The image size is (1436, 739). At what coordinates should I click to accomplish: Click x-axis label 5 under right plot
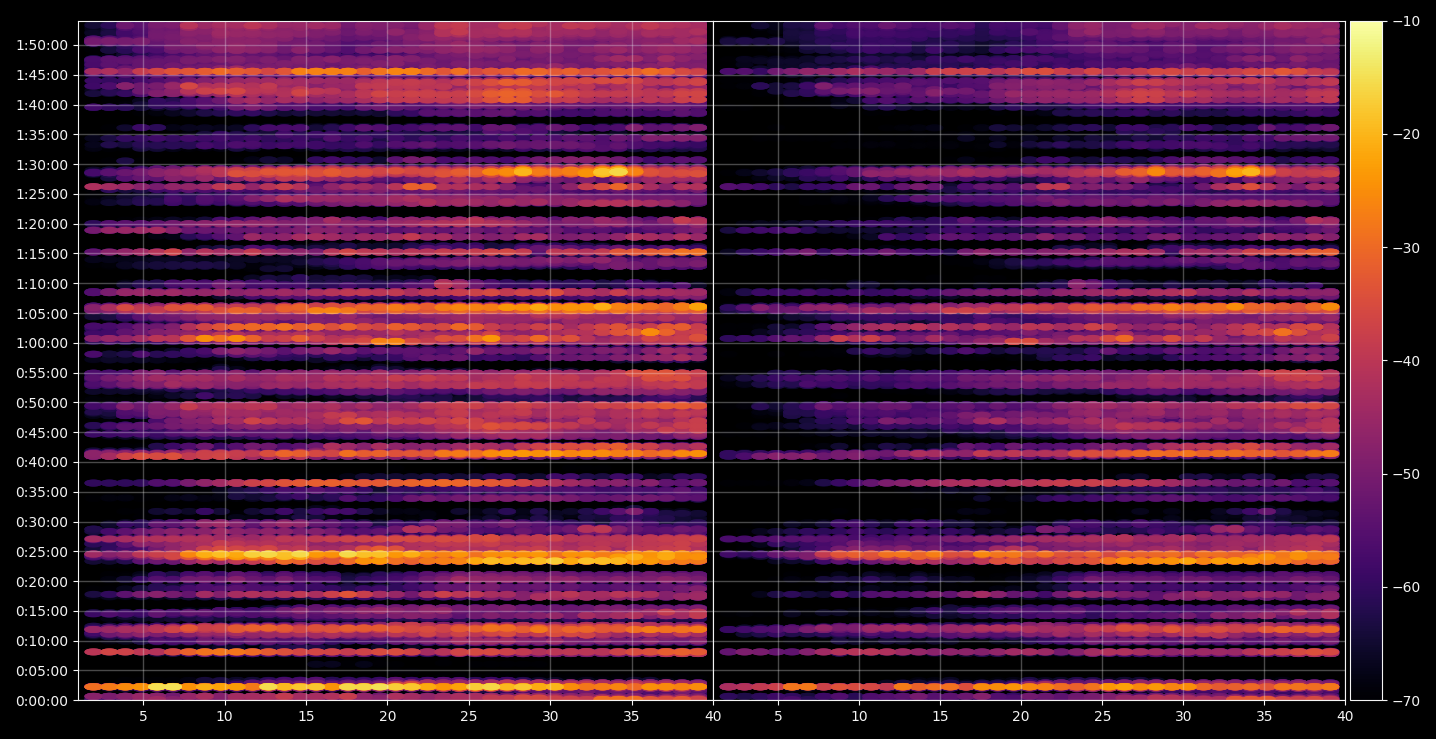tap(778, 717)
